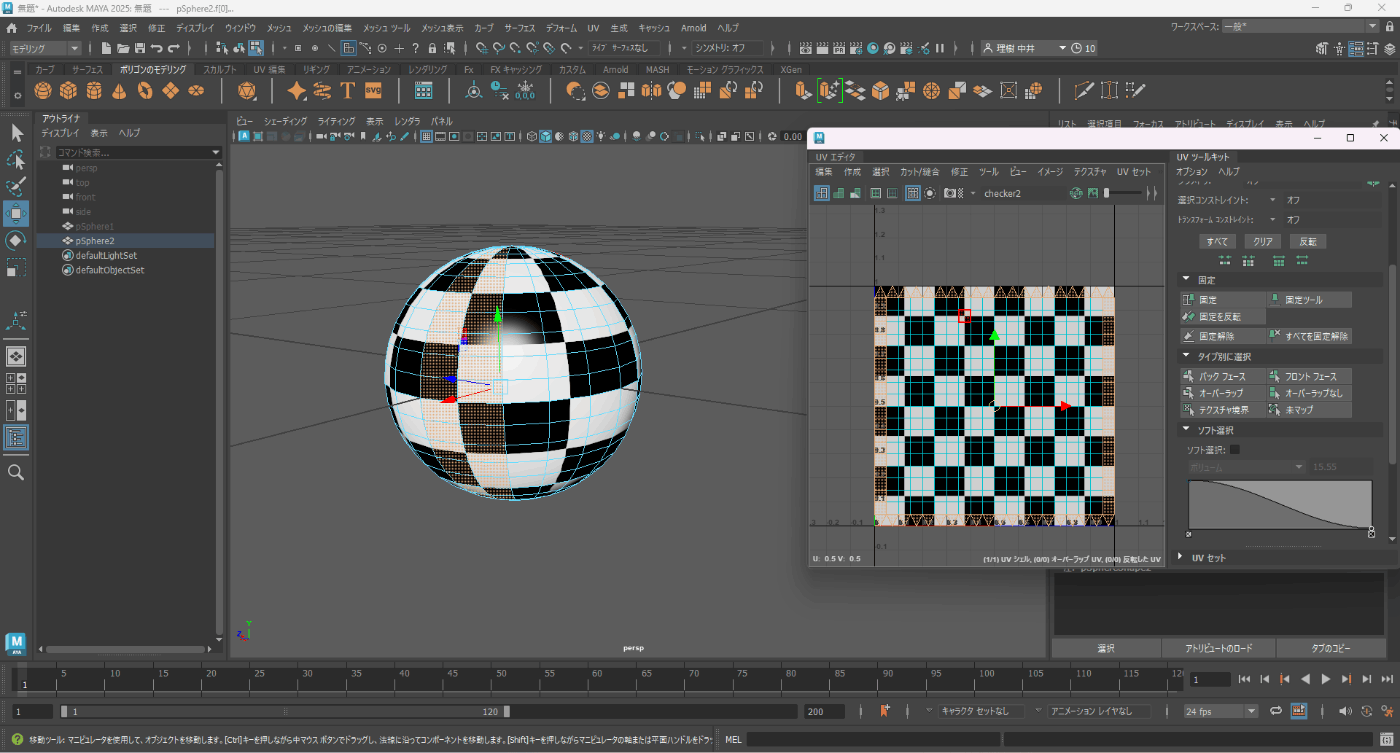Click the soft selection falloff curve graph
Screen dimensions: 1400x753
tap(1280, 505)
